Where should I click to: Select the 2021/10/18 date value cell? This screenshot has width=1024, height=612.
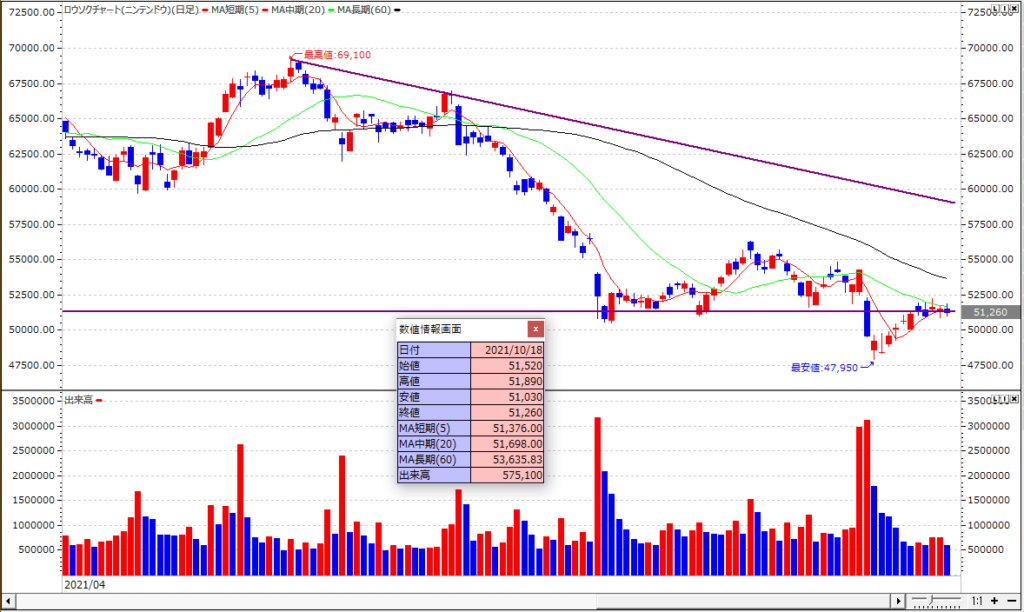[x=507, y=350]
